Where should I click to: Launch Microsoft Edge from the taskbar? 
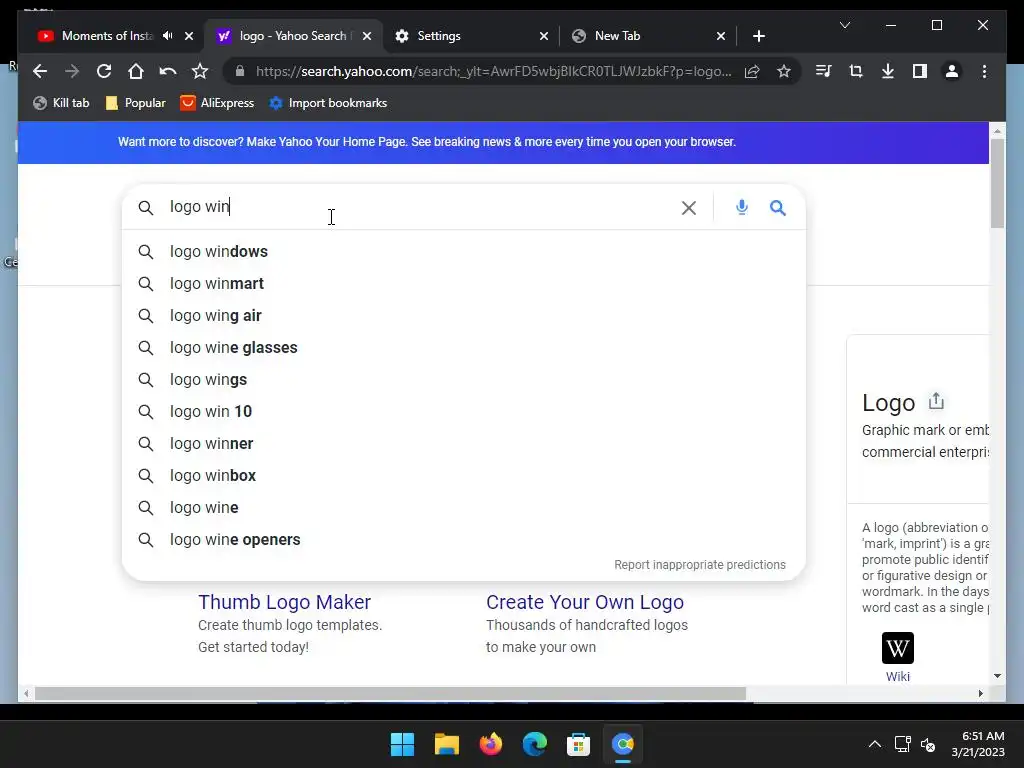click(x=534, y=744)
